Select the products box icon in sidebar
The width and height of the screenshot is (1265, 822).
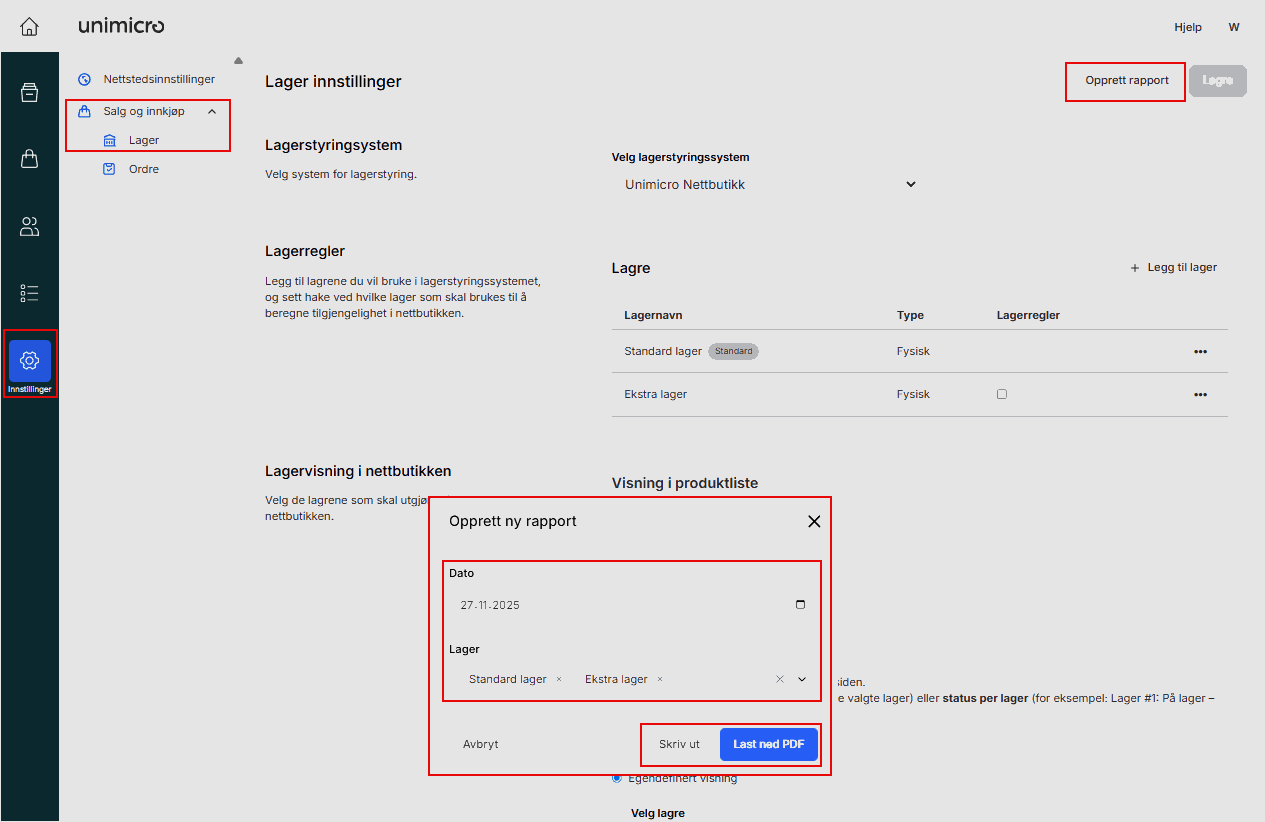click(29, 90)
